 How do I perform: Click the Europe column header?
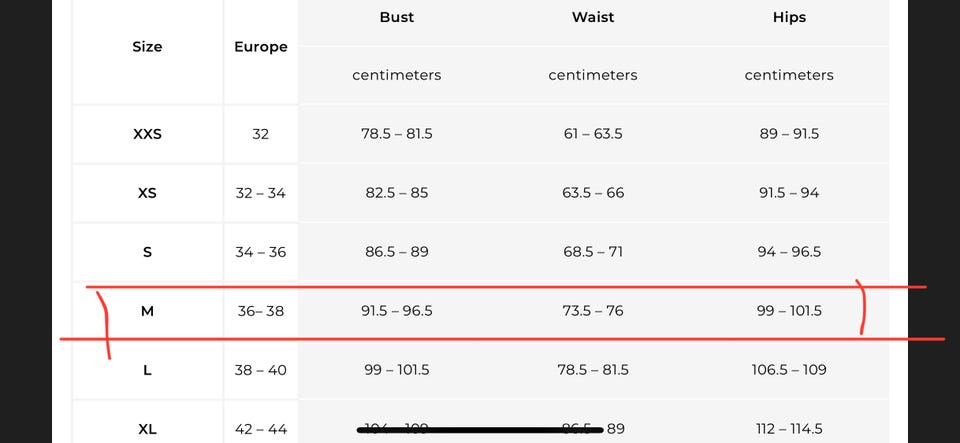click(260, 47)
